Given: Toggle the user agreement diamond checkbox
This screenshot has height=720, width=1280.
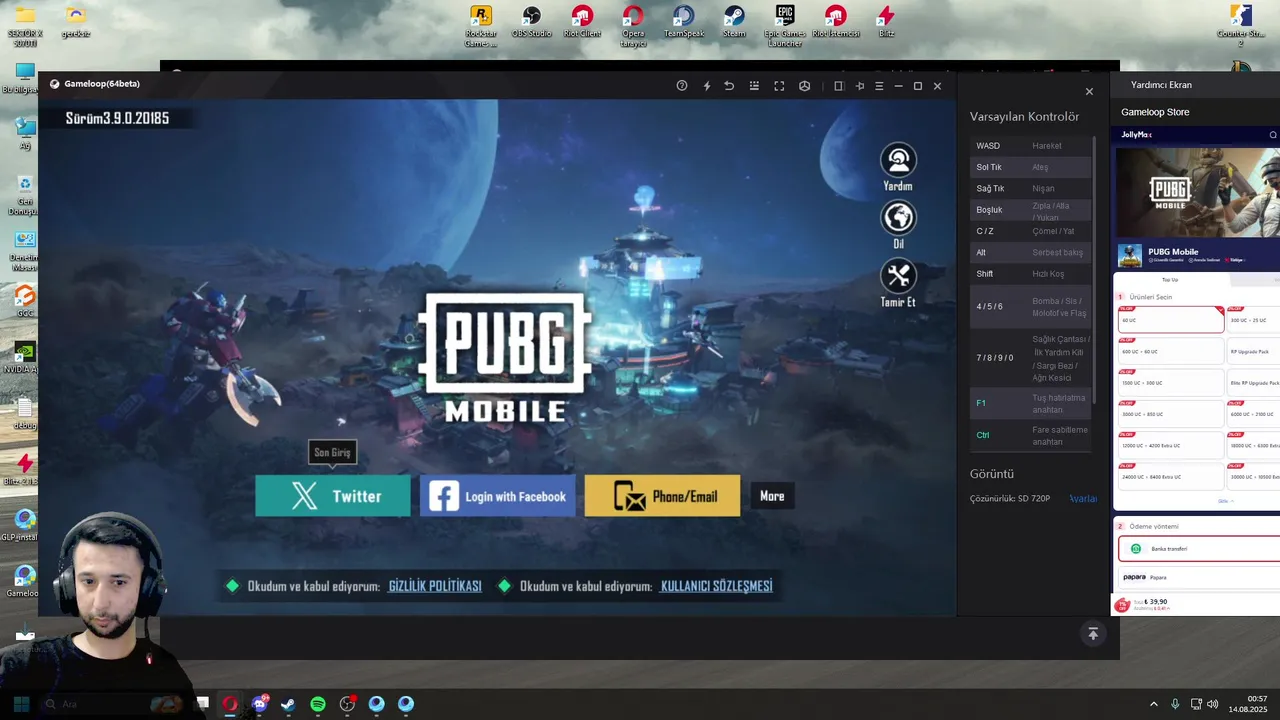Looking at the screenshot, I should 505,586.
